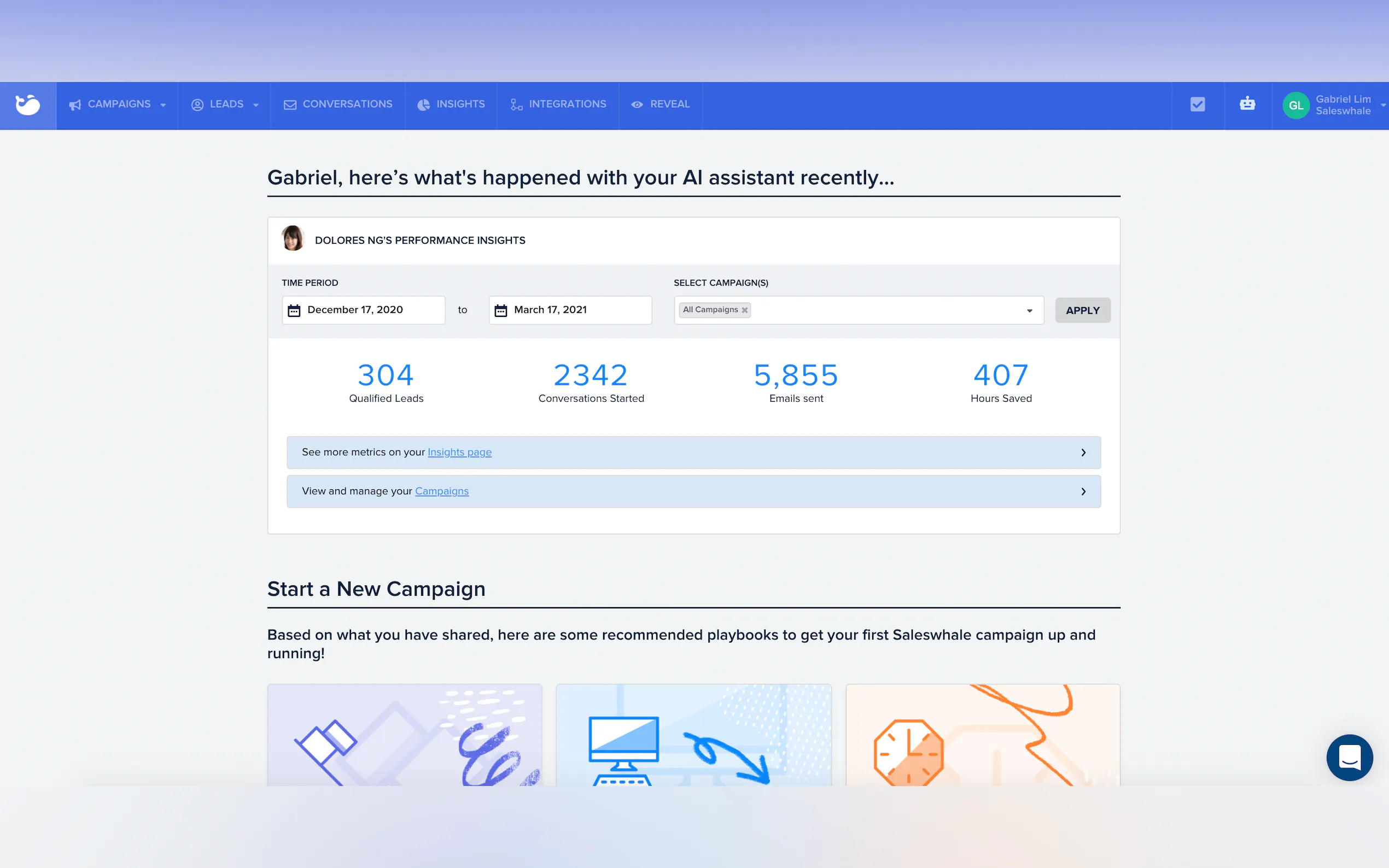This screenshot has height=868, width=1389.
Task: Follow the Insights page link
Action: pos(459,453)
